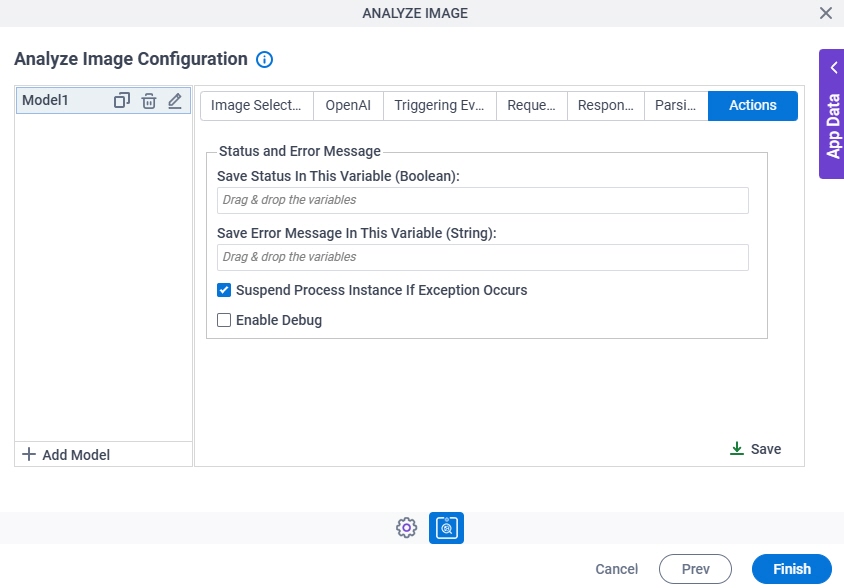Edit Model1 name with the pencil icon
844x588 pixels.
[x=175, y=101]
